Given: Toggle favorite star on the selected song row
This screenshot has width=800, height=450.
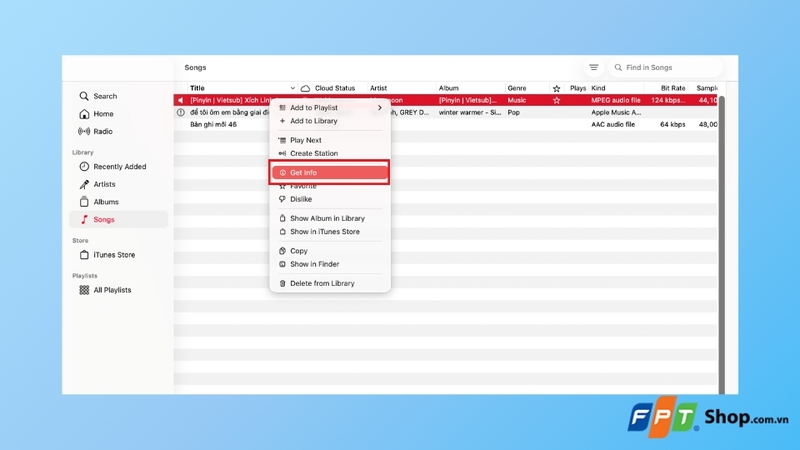Looking at the screenshot, I should [556, 101].
